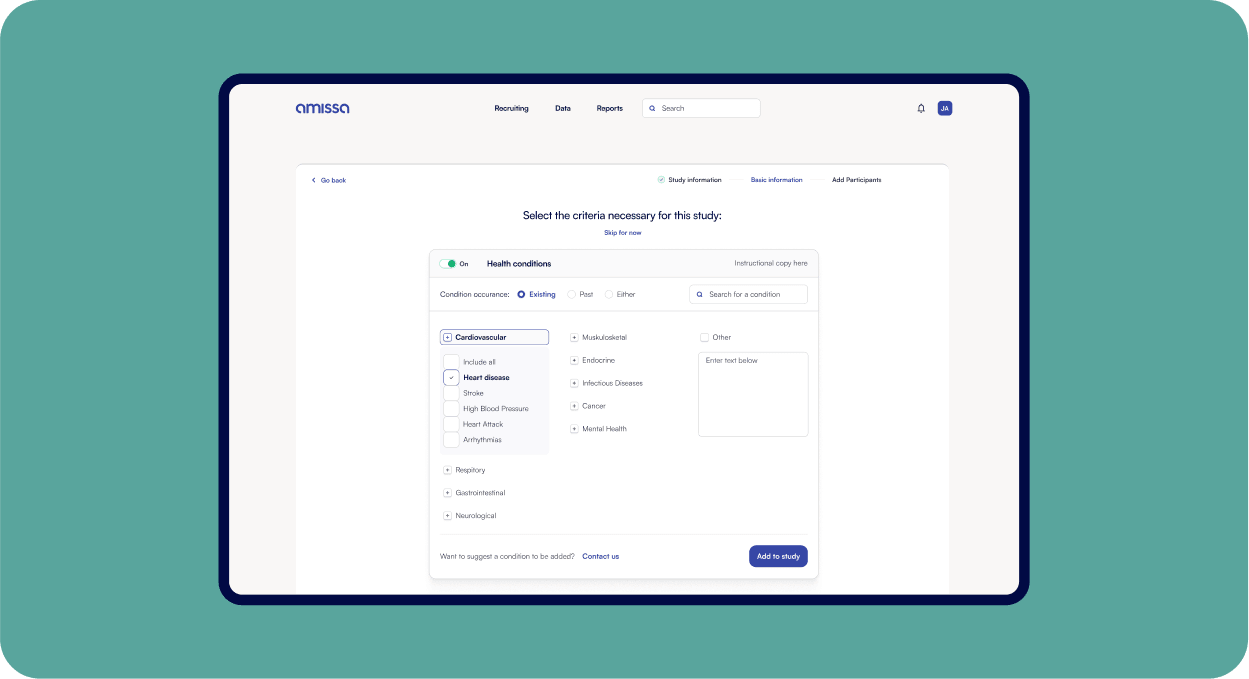Image resolution: width=1249 pixels, height=679 pixels.
Task: Expand the Mental Health category
Action: click(574, 429)
